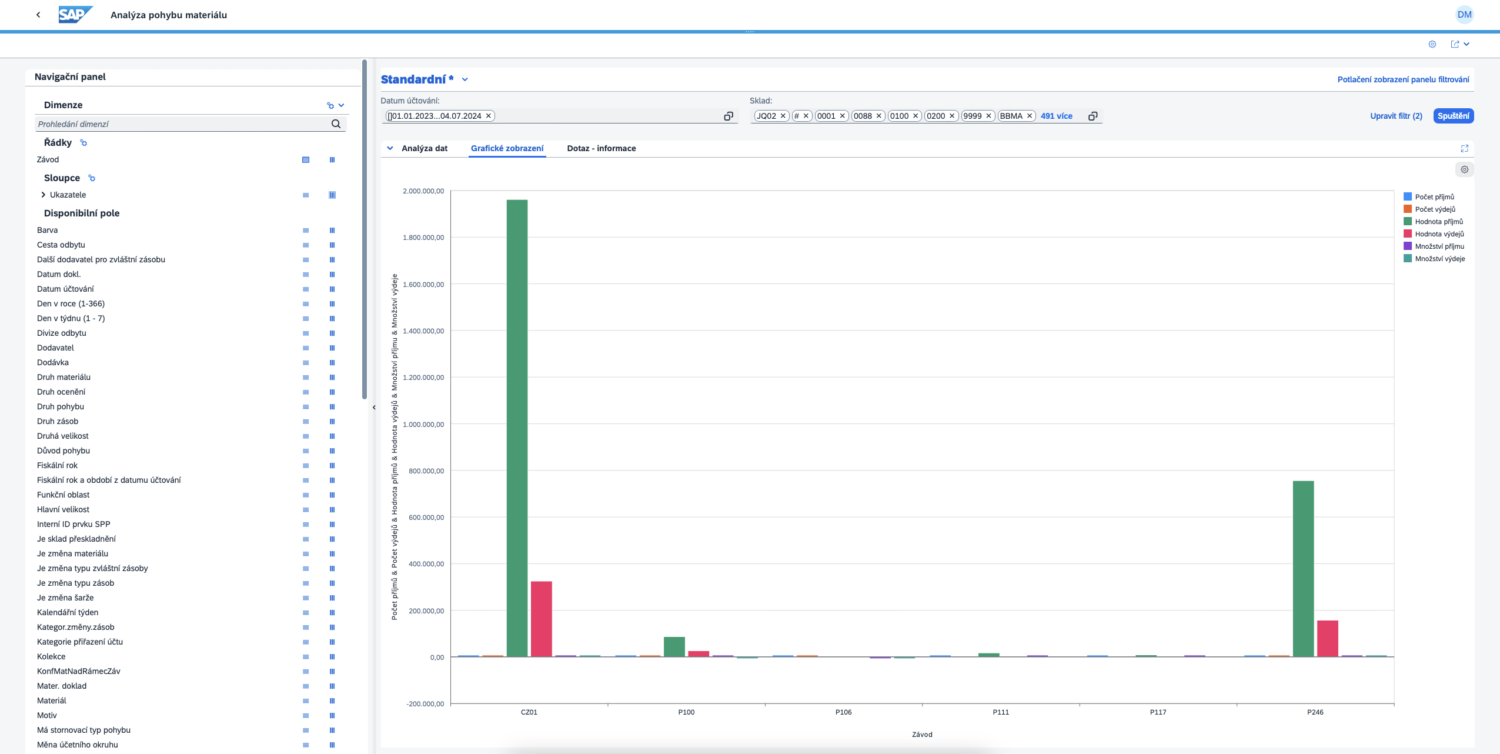This screenshot has width=1500, height=754.
Task: Click the Hodnota příjmů green legend swatch
Action: 1408,221
